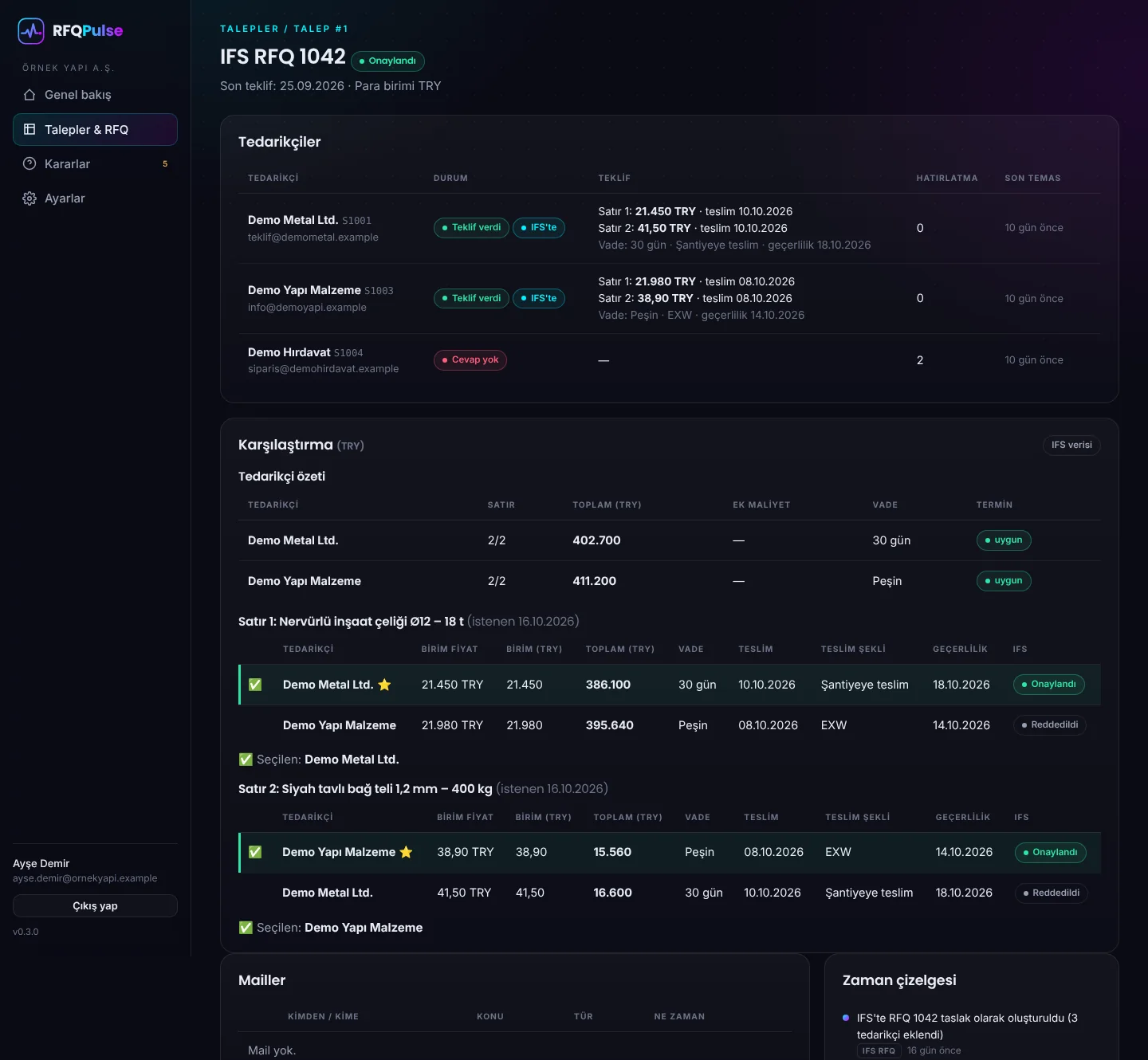The height and width of the screenshot is (1060, 1148).
Task: Click TALEPLER breadcrumb link
Action: pyautogui.click(x=250, y=29)
